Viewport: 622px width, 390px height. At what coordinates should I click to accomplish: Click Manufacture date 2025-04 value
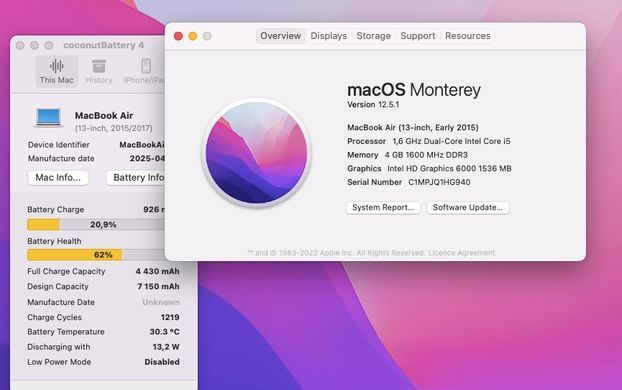[147, 158]
